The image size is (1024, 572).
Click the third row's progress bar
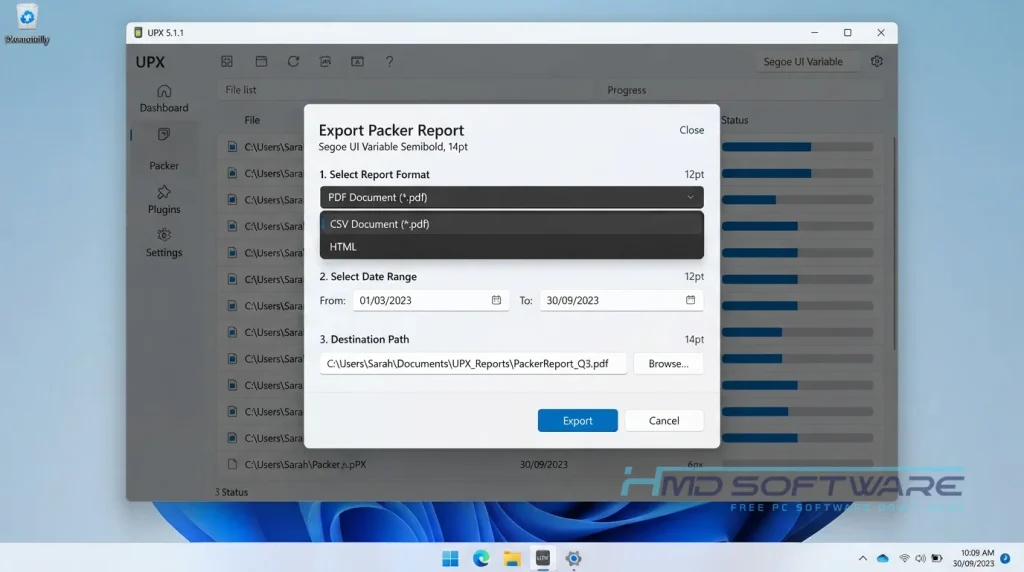click(x=797, y=200)
